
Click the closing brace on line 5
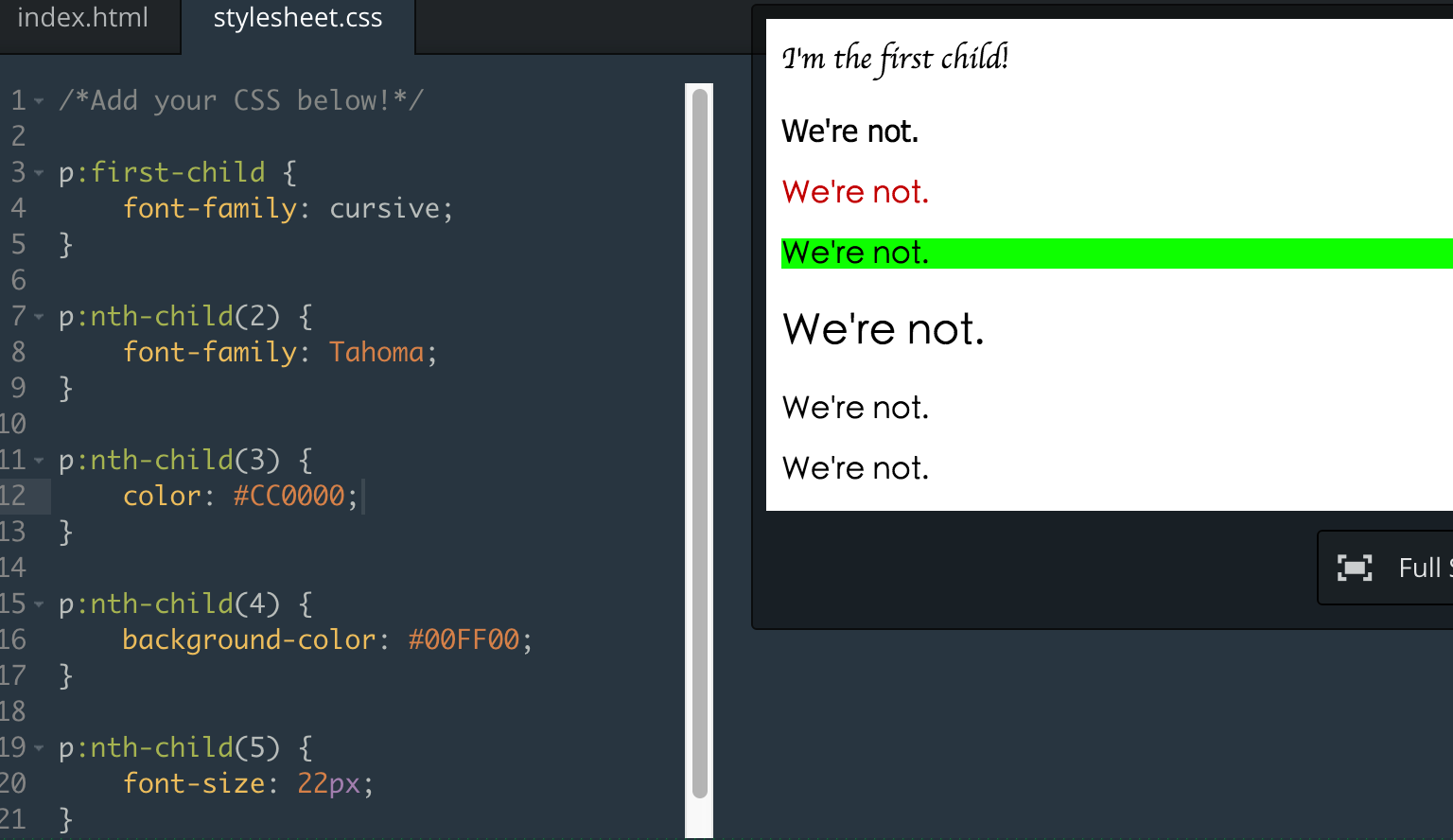[x=66, y=244]
